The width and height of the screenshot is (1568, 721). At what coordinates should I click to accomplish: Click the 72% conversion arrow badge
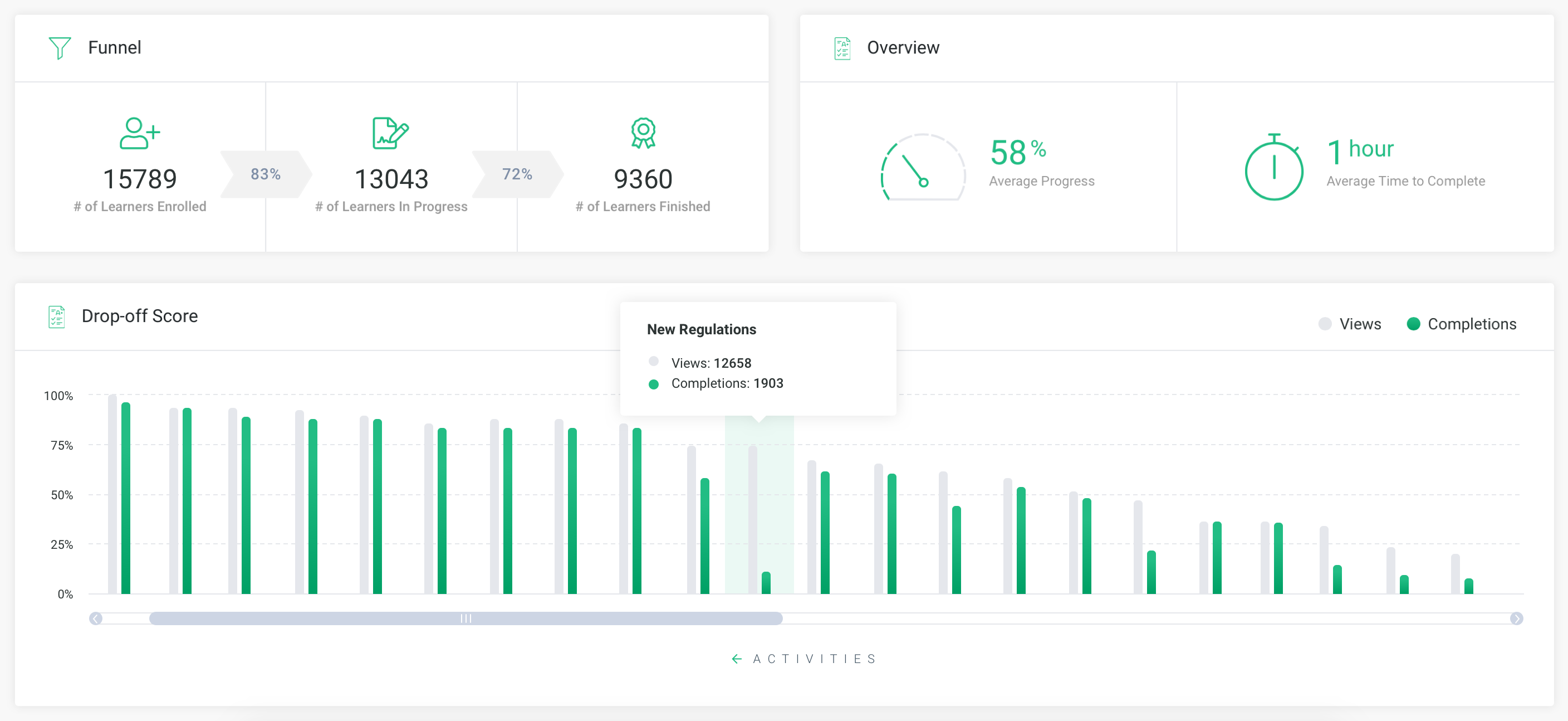pyautogui.click(x=517, y=174)
